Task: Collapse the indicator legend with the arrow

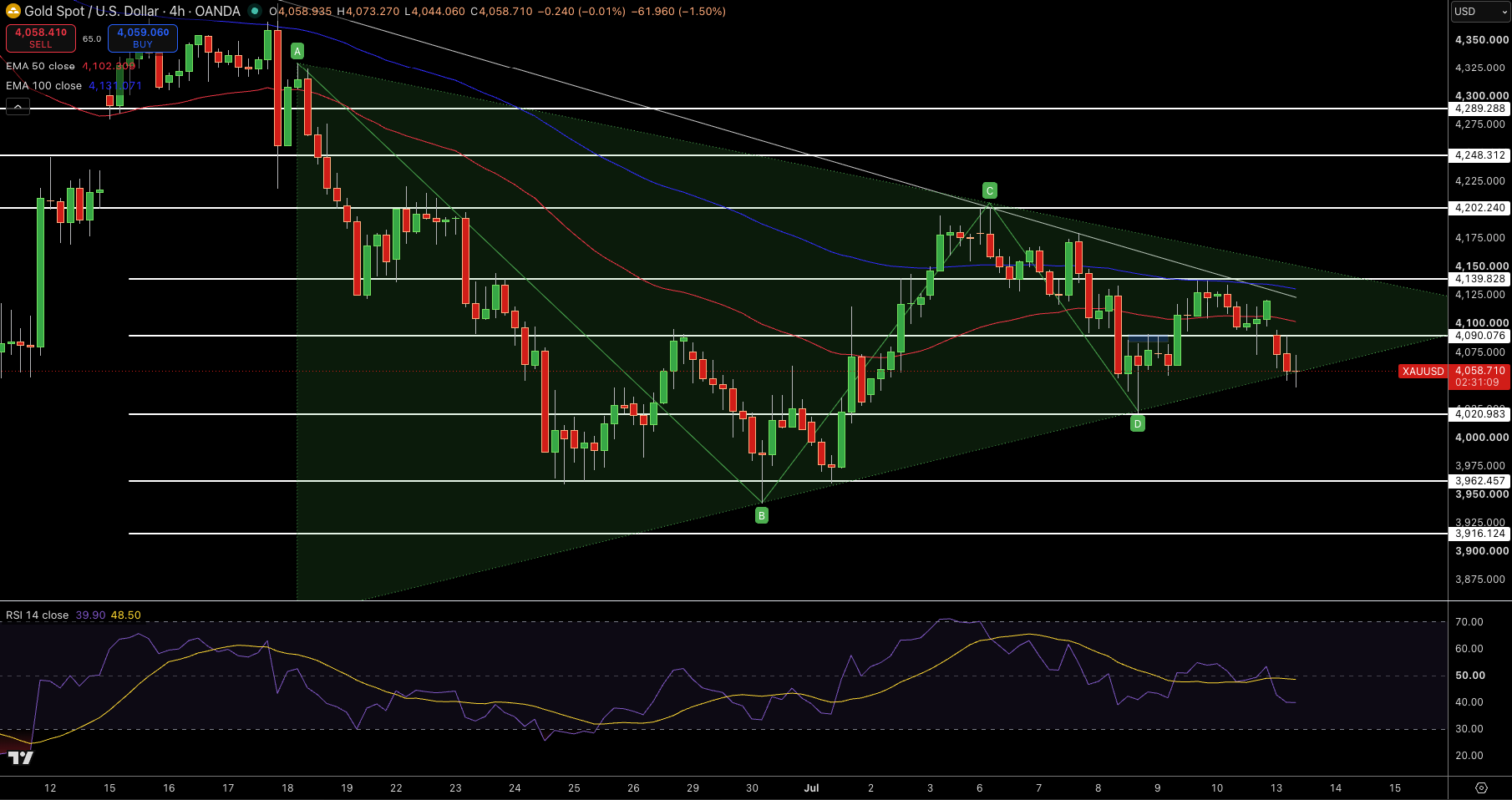Action: [x=18, y=107]
